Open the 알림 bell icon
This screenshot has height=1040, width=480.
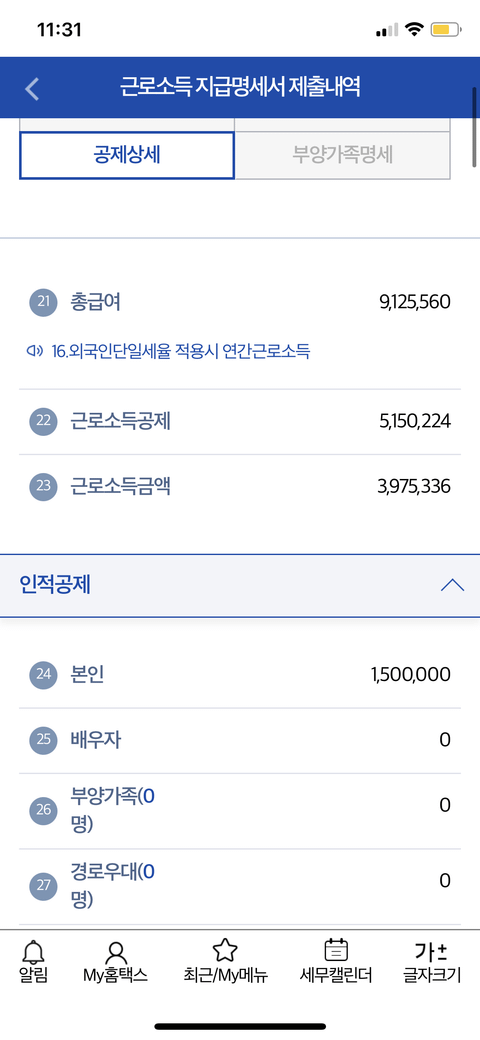[x=32, y=952]
